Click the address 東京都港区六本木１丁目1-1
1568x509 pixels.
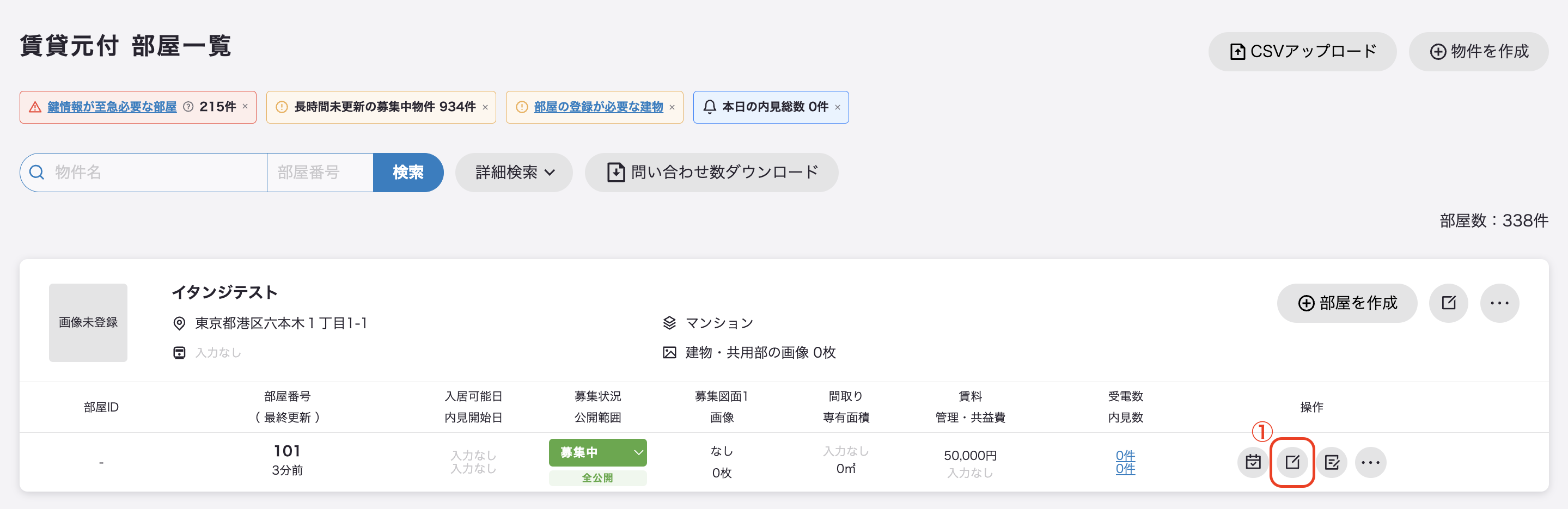click(281, 323)
